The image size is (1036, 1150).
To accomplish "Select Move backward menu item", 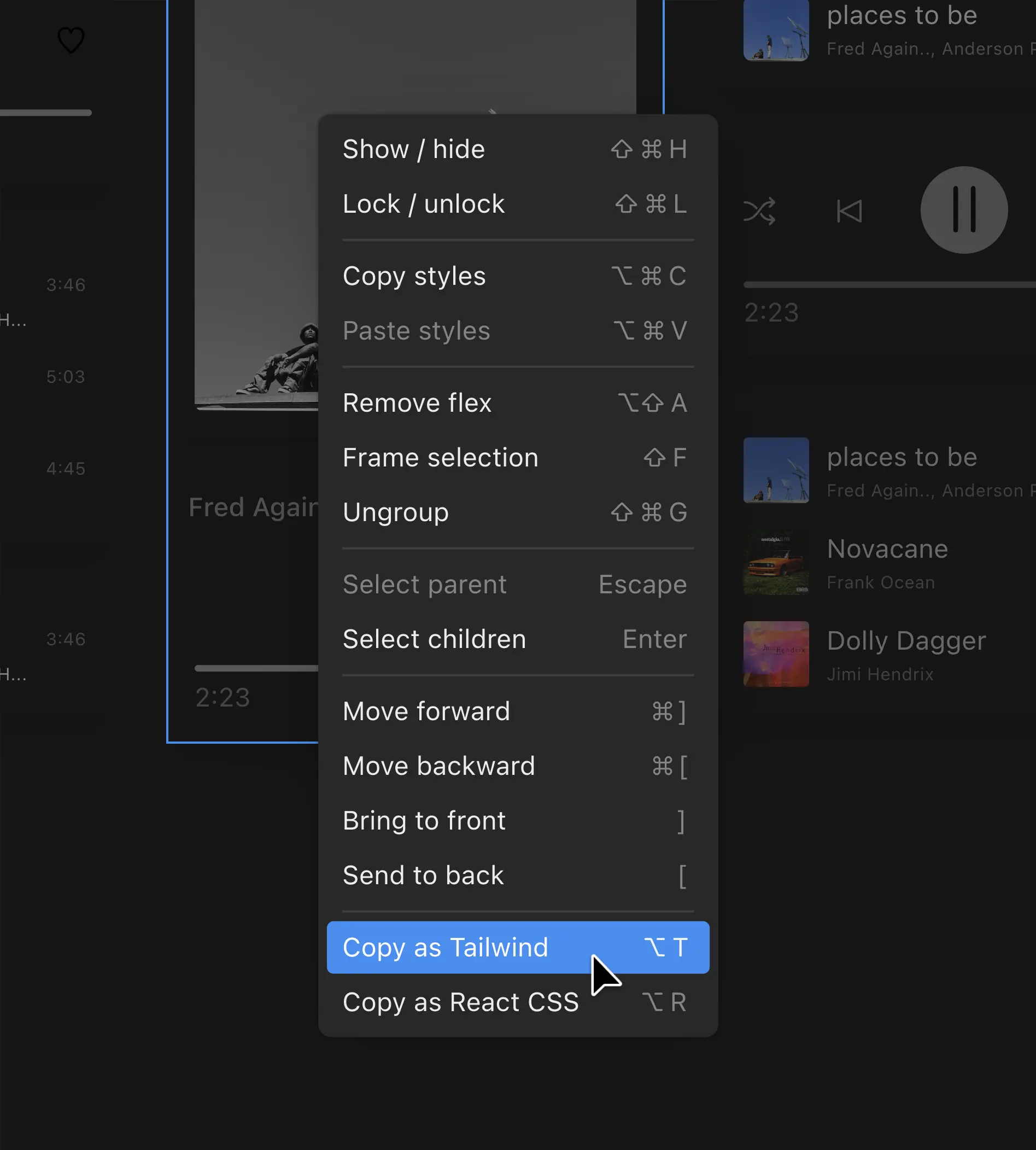I will [x=518, y=766].
